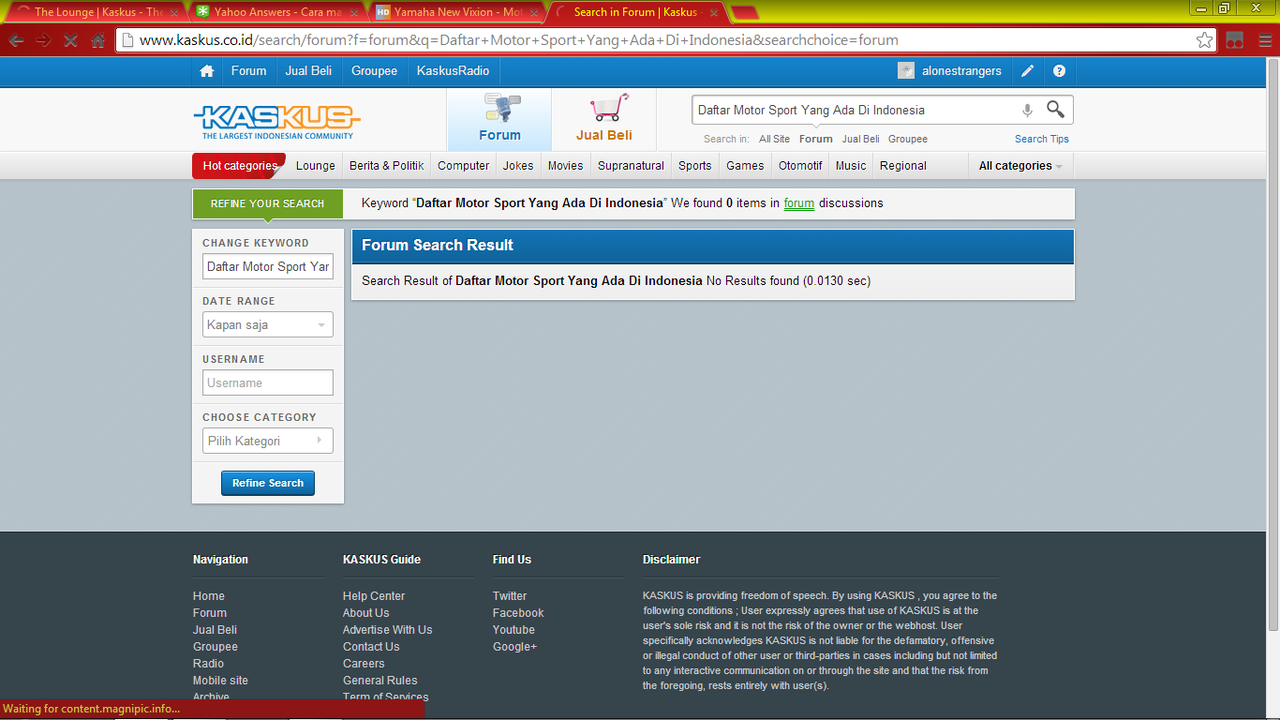
Task: Click the Kaskus home icon in top bar
Action: (207, 71)
